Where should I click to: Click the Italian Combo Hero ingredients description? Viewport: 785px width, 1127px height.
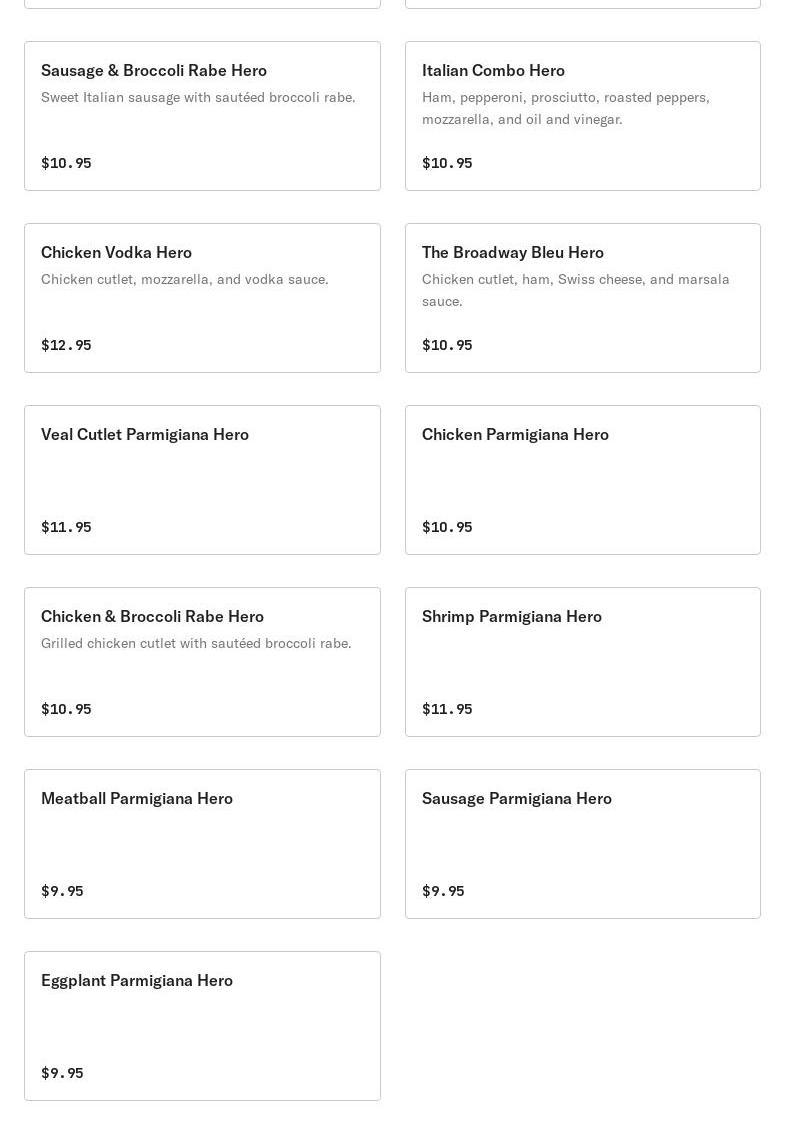[x=565, y=108]
